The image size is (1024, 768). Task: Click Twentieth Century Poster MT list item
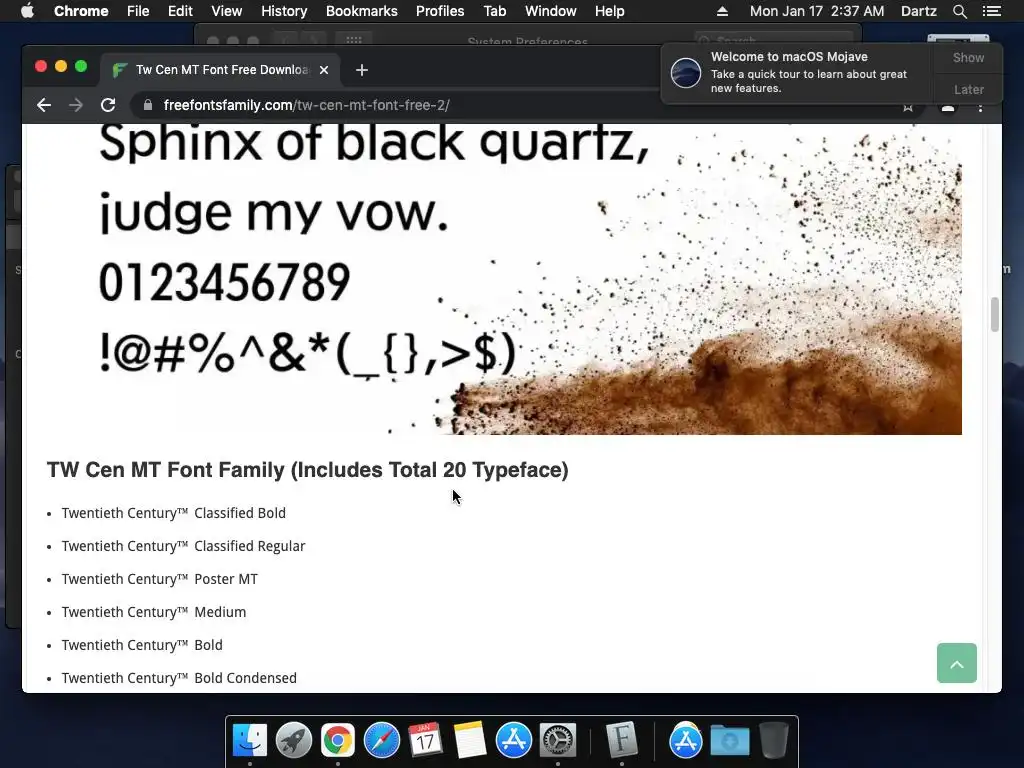pyautogui.click(x=160, y=579)
